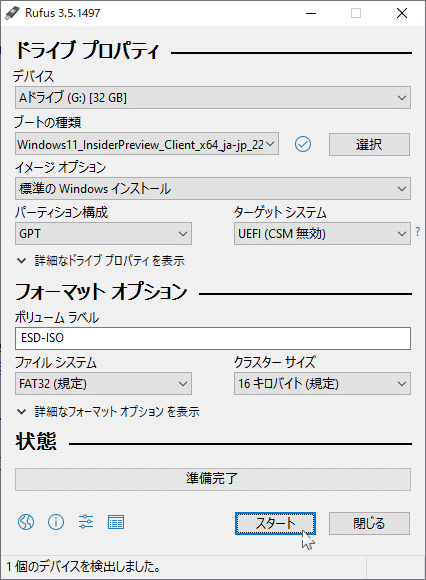Click the 準備完了 progress bar
Screen dimensions: 426x580
213,479
